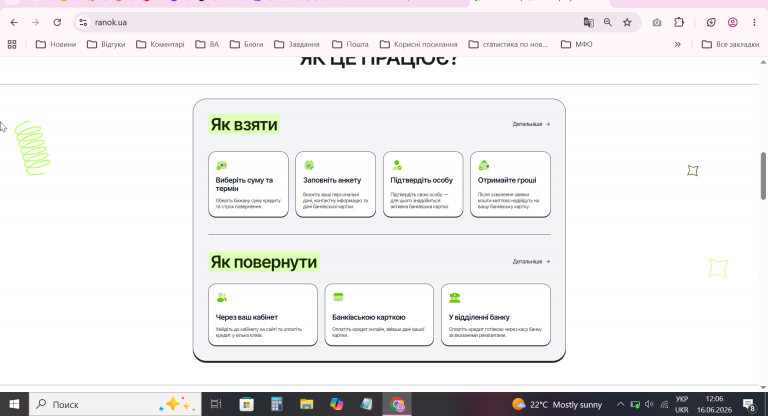768x416 pixels.
Task: Open the Copilot taskbar icon
Action: (x=336, y=404)
